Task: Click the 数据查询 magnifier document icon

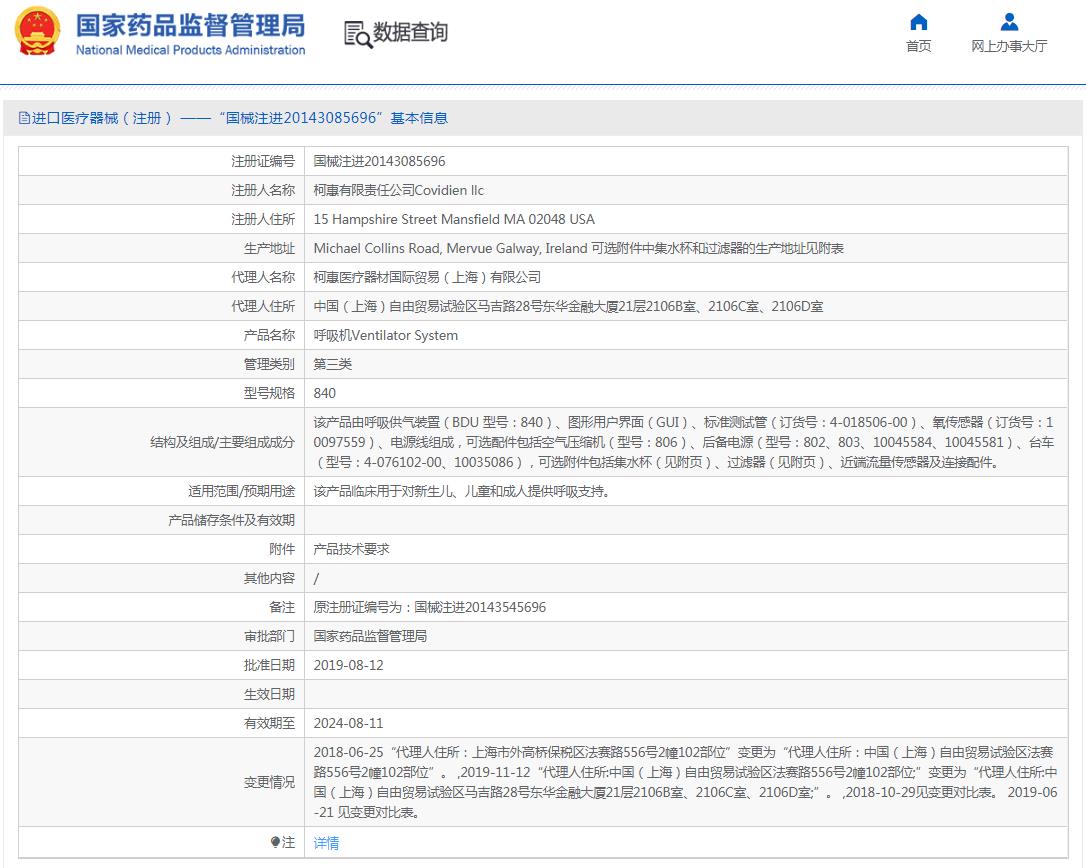Action: click(x=357, y=34)
